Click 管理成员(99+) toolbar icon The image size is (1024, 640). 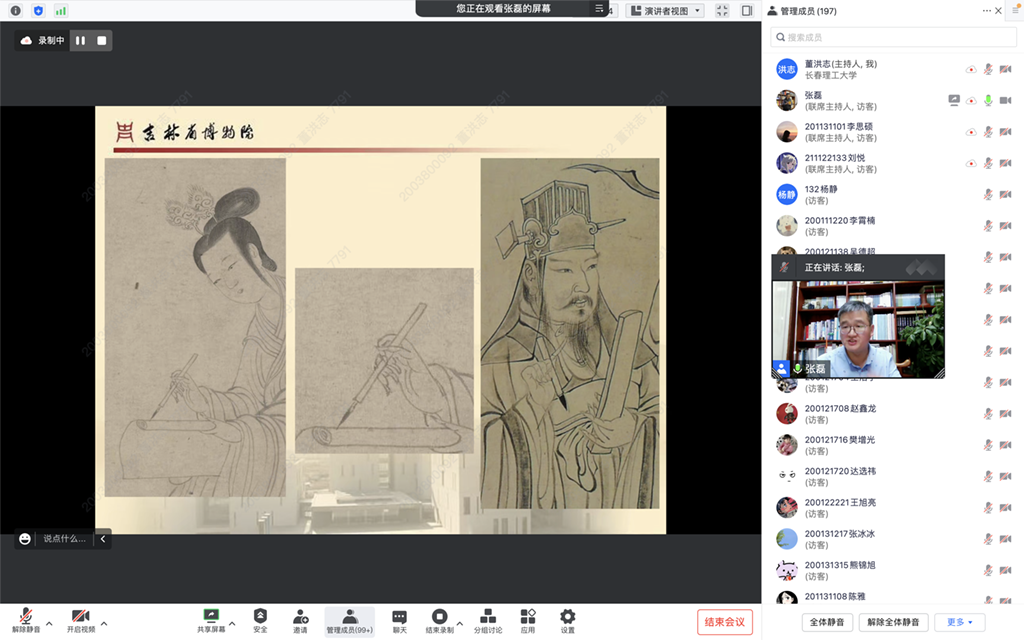coord(349,621)
